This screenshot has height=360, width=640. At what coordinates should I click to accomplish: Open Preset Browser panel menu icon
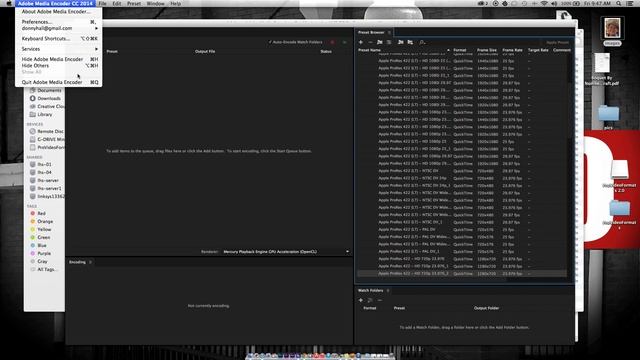389,32
